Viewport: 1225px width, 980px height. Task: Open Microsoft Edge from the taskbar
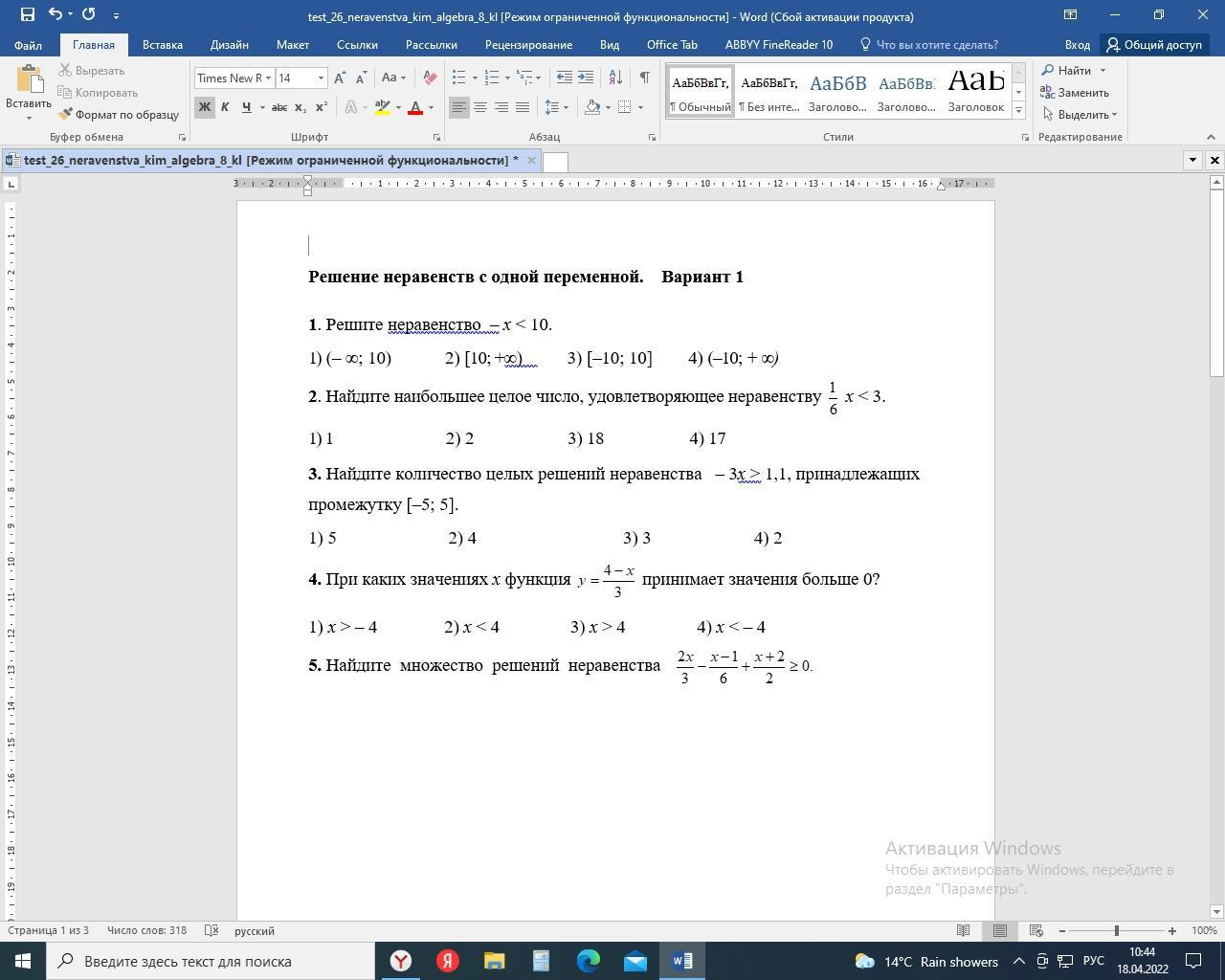[588, 961]
